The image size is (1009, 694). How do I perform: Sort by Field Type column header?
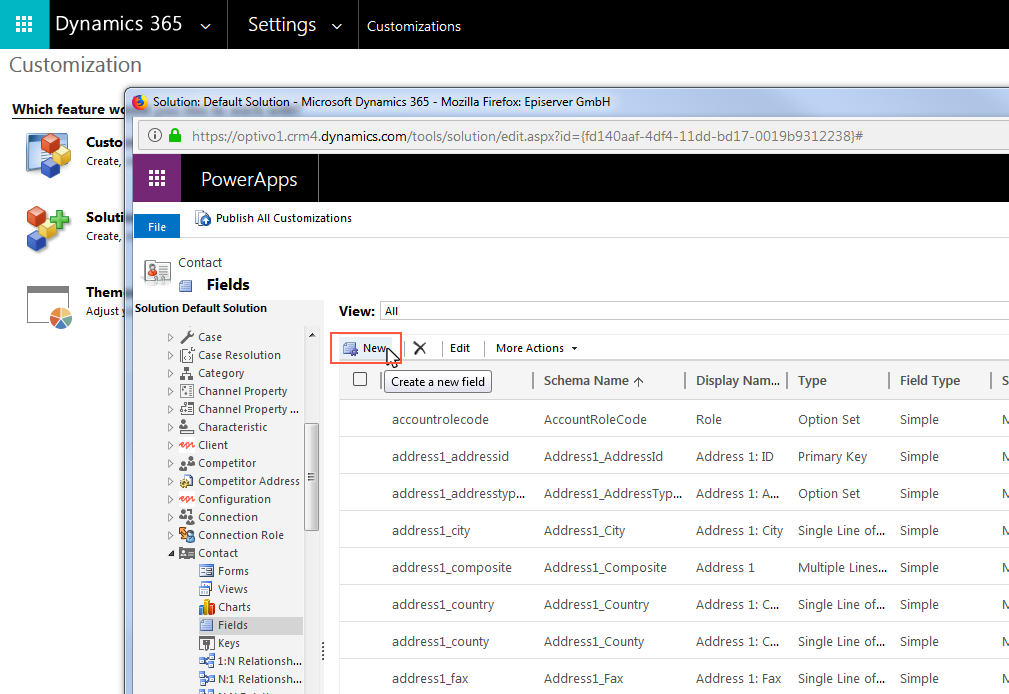click(x=929, y=380)
